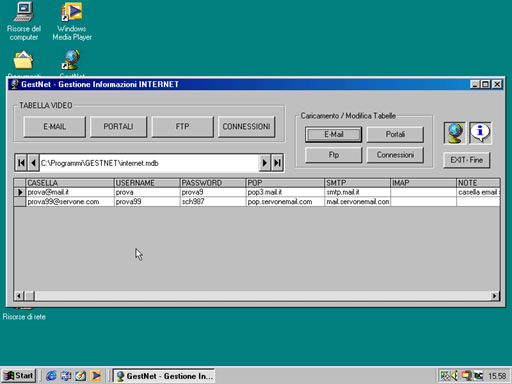Viewport: 512px width, 384px height.
Task: Click grid scrollbar left arrow
Action: pos(19,296)
